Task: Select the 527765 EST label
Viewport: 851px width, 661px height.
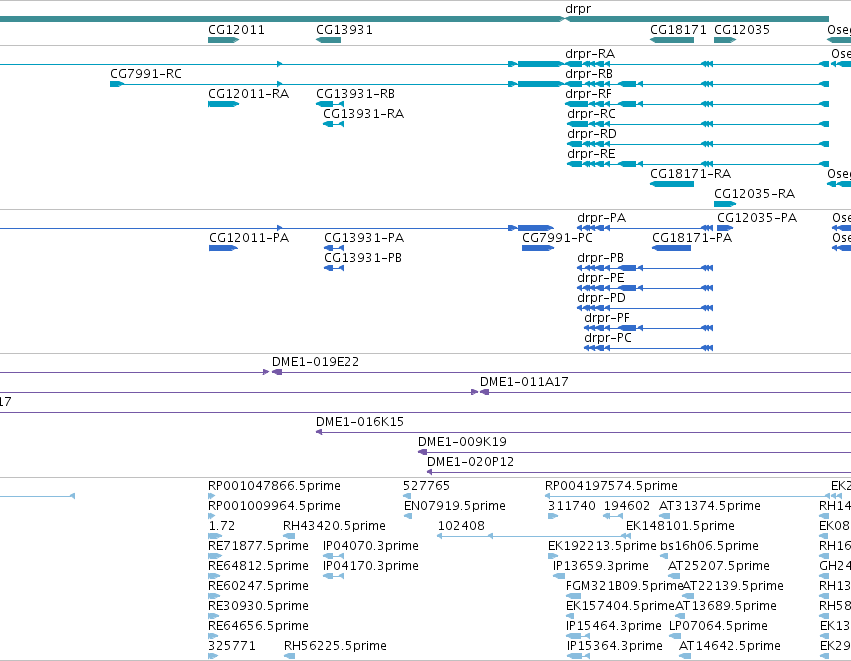Action: coord(426,486)
